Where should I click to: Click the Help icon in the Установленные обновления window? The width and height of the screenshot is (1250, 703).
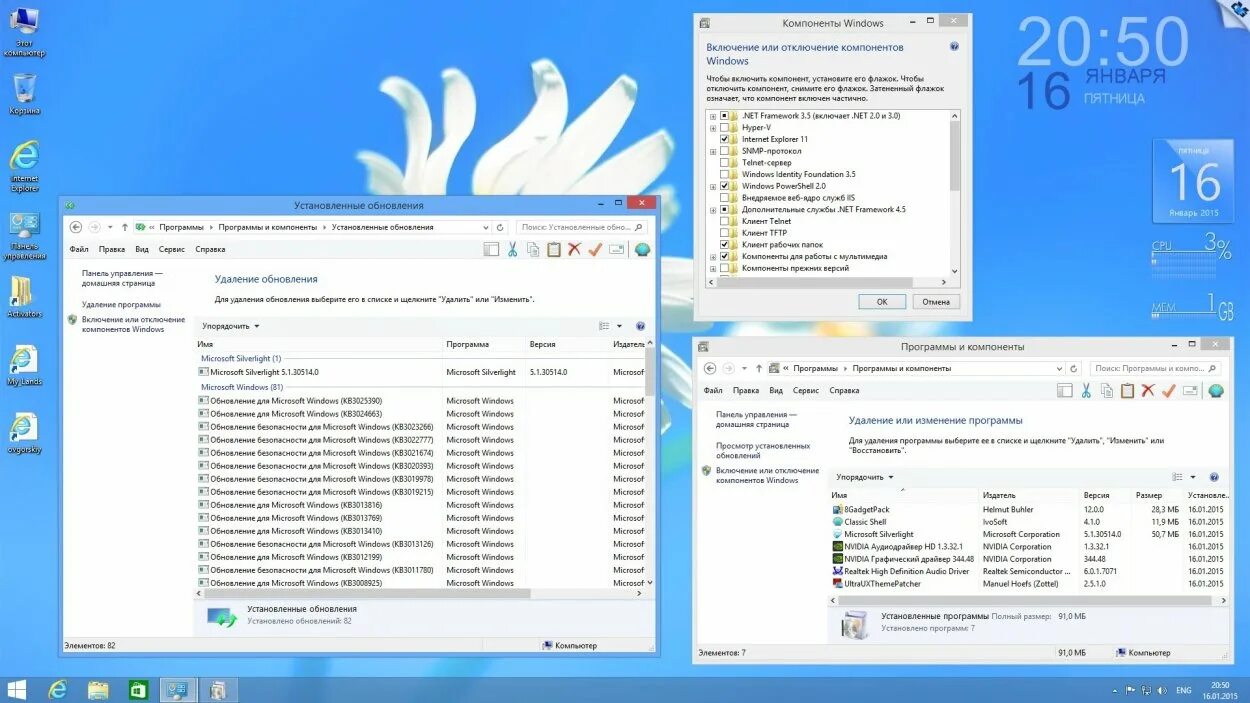pos(640,326)
